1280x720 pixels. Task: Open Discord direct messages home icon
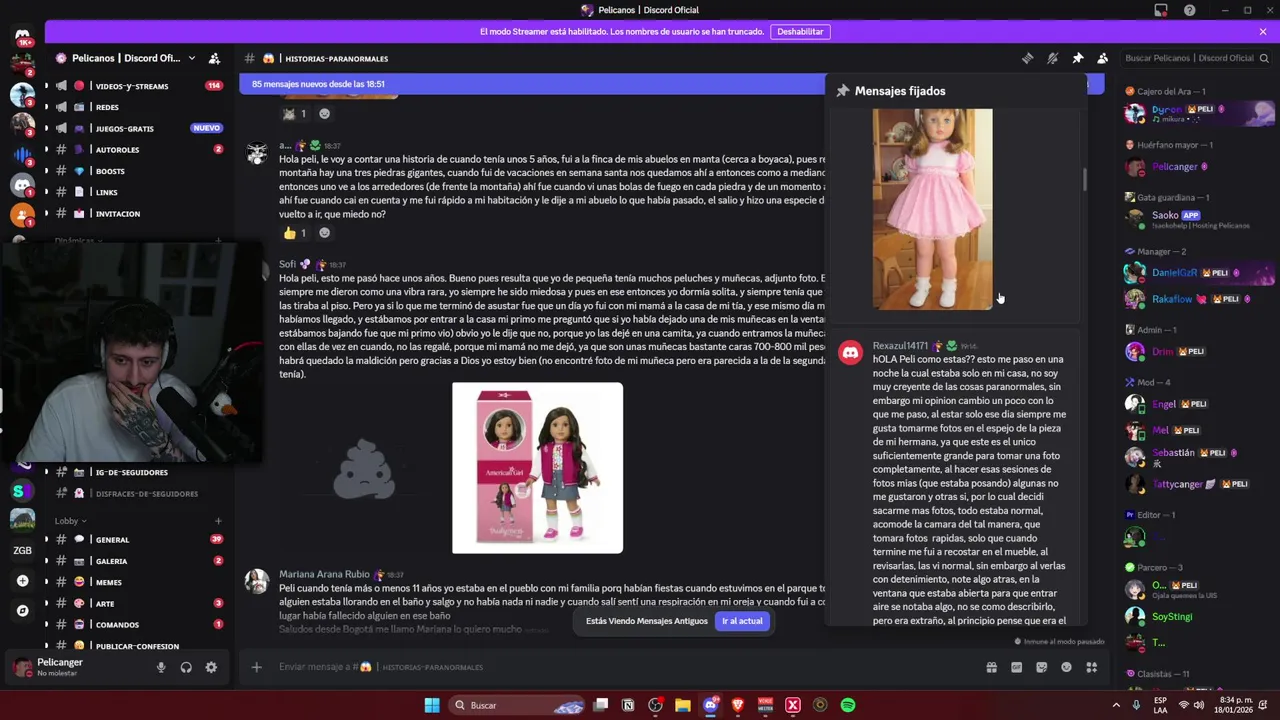22,36
